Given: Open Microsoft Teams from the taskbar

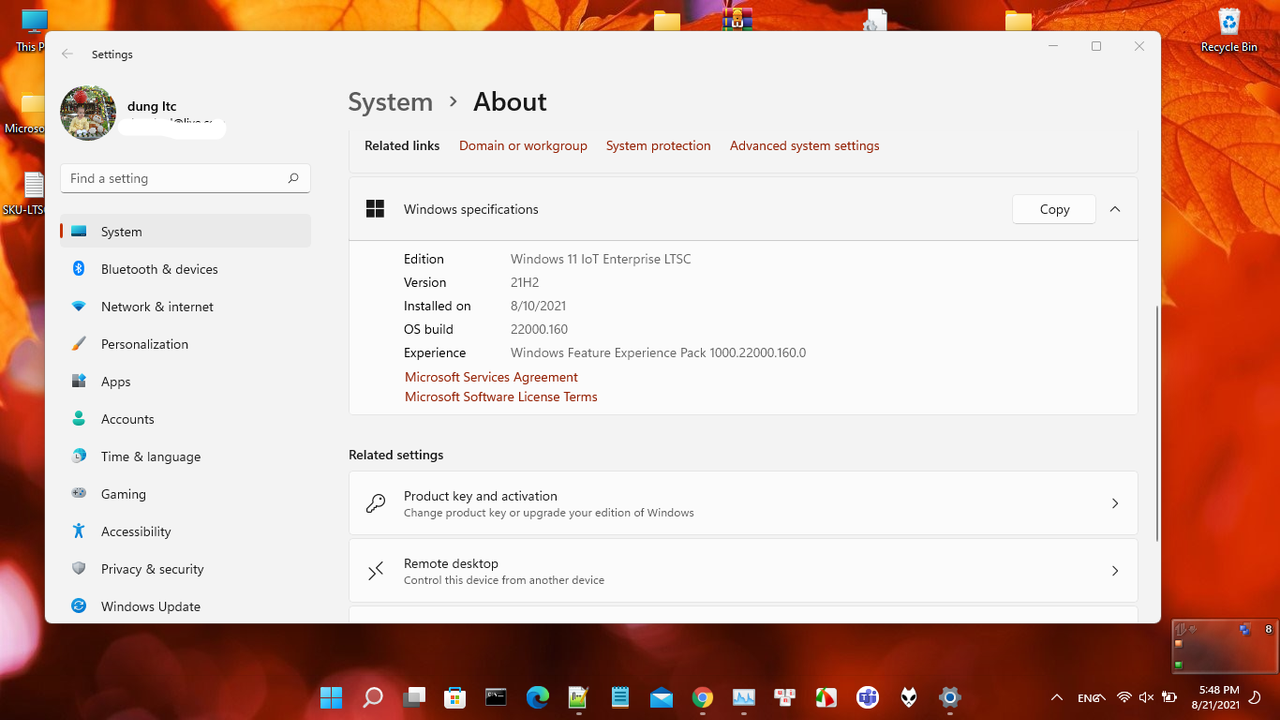Looking at the screenshot, I should click(x=867, y=697).
